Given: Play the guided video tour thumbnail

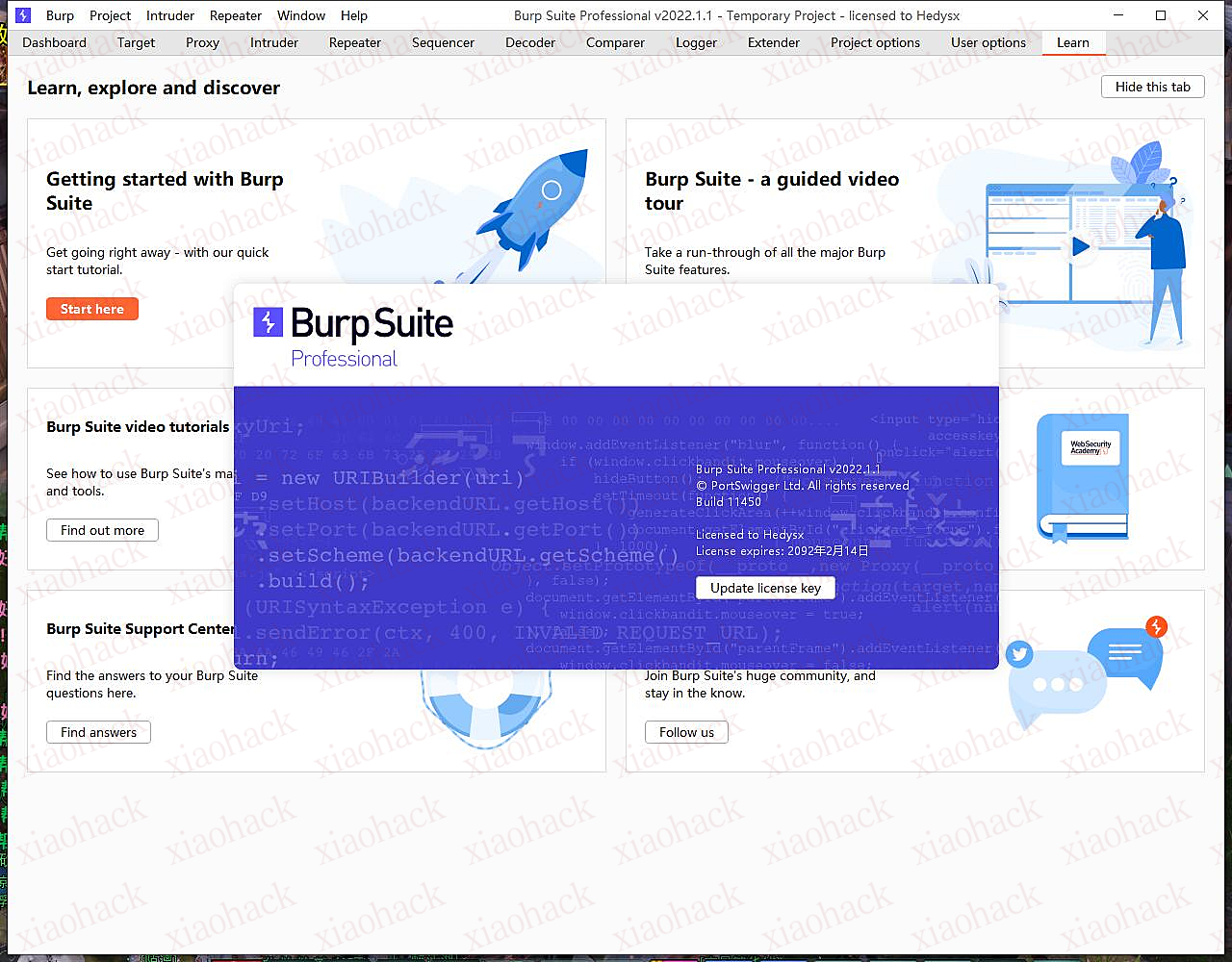Looking at the screenshot, I should point(1080,247).
